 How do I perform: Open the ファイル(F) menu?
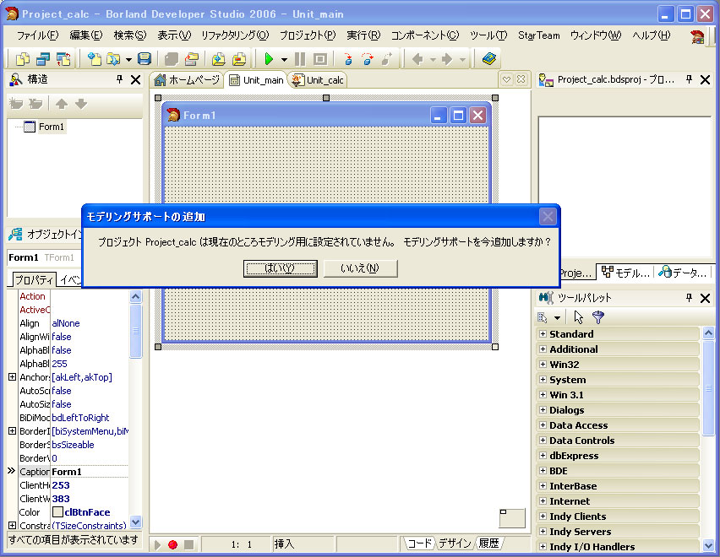point(38,35)
